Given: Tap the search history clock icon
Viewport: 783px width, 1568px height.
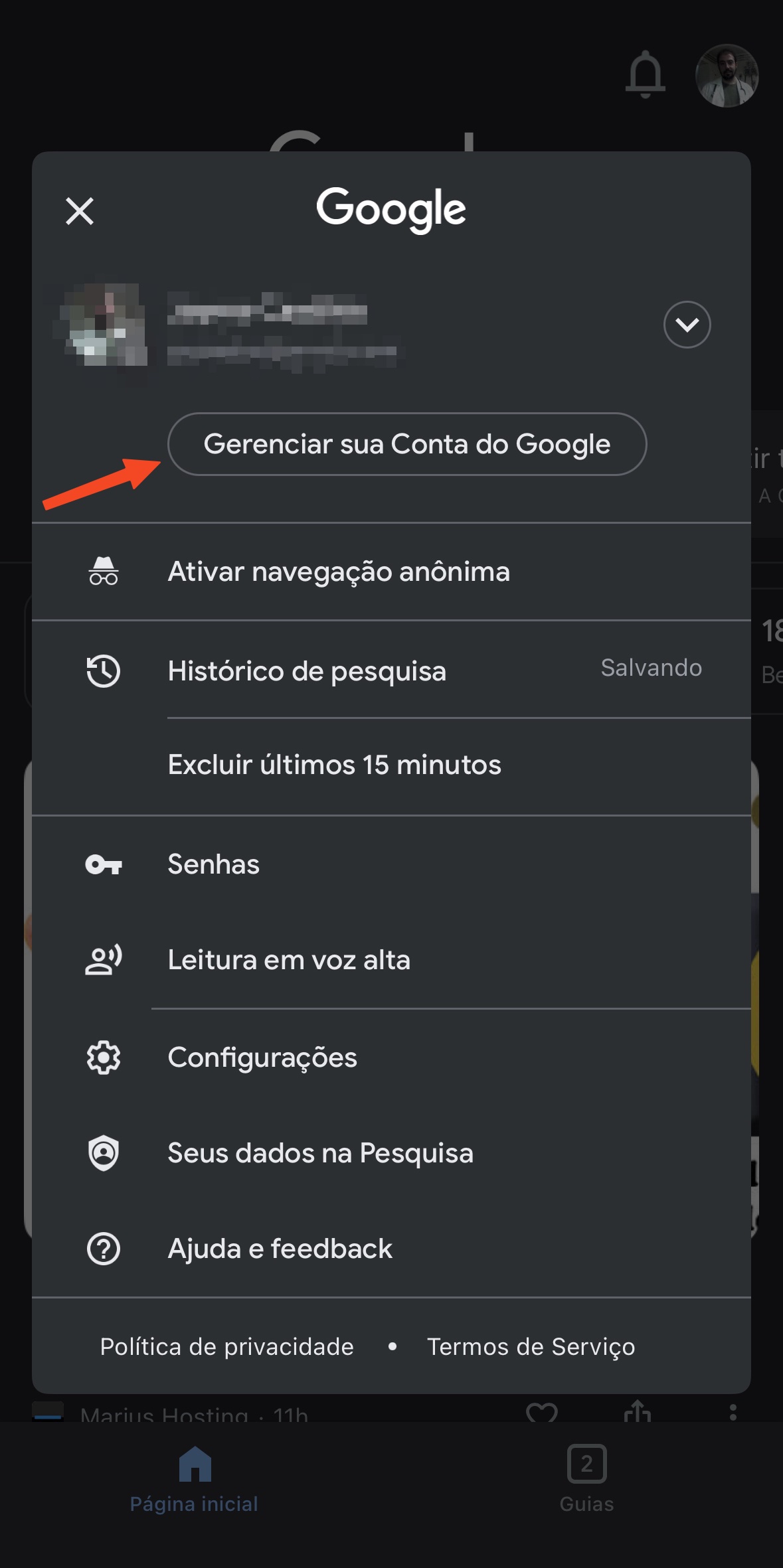Looking at the screenshot, I should (x=104, y=670).
